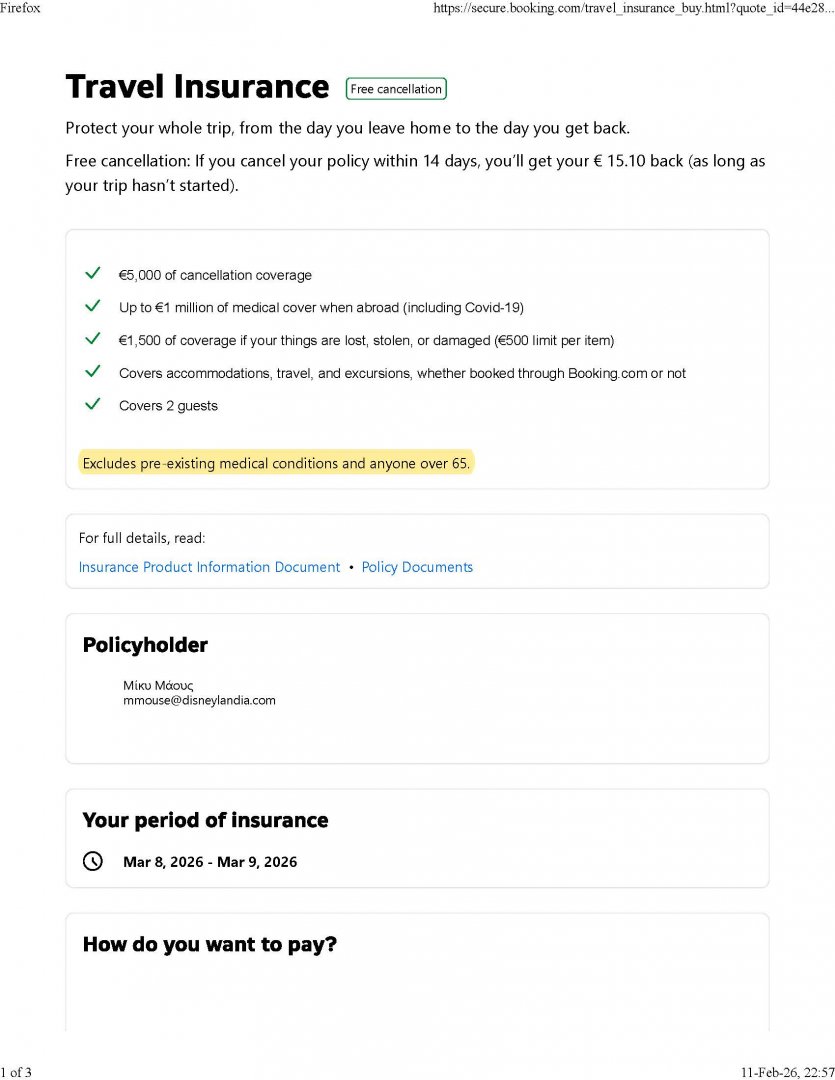The image size is (835, 1080).
Task: Click the Travel Insurance page title
Action: click(x=197, y=87)
